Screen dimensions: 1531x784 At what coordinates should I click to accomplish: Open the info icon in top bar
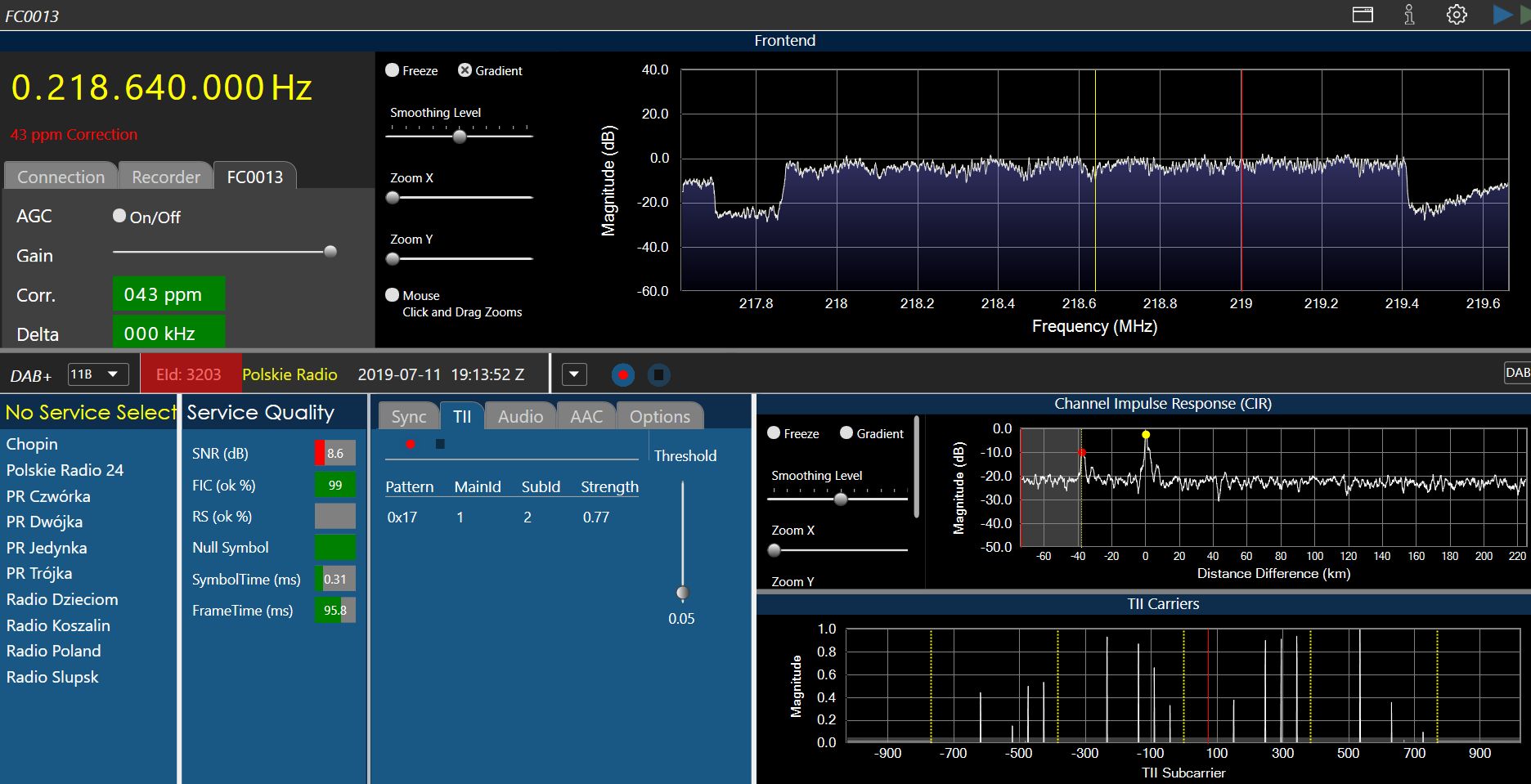1409,15
